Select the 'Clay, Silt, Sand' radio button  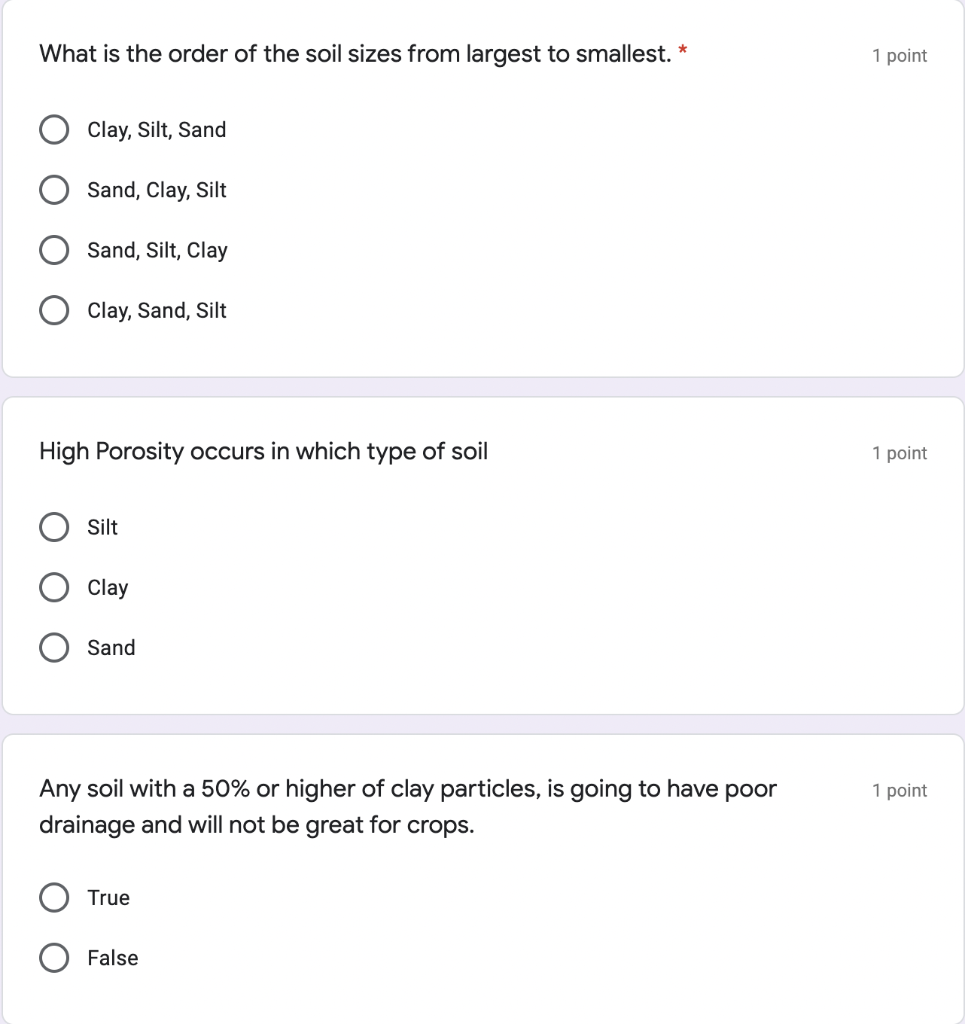point(54,130)
